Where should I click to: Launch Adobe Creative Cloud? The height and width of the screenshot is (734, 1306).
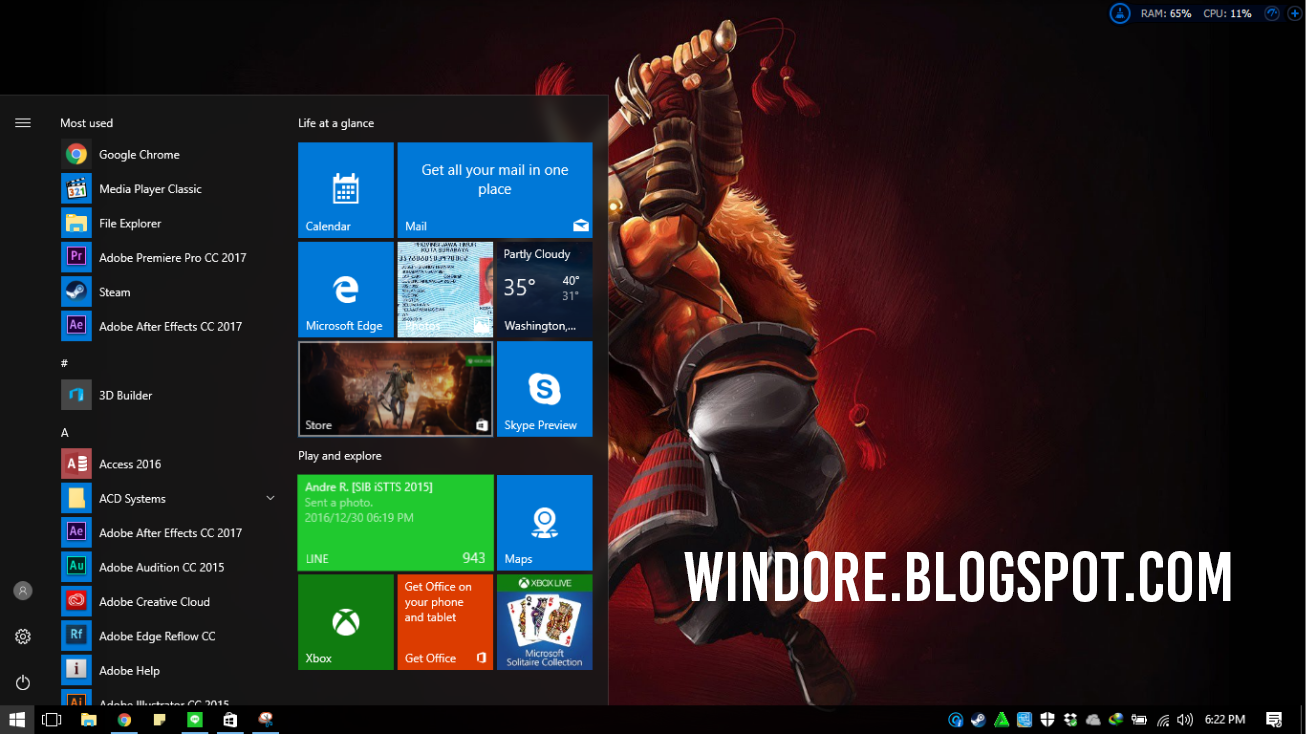[x=168, y=602]
